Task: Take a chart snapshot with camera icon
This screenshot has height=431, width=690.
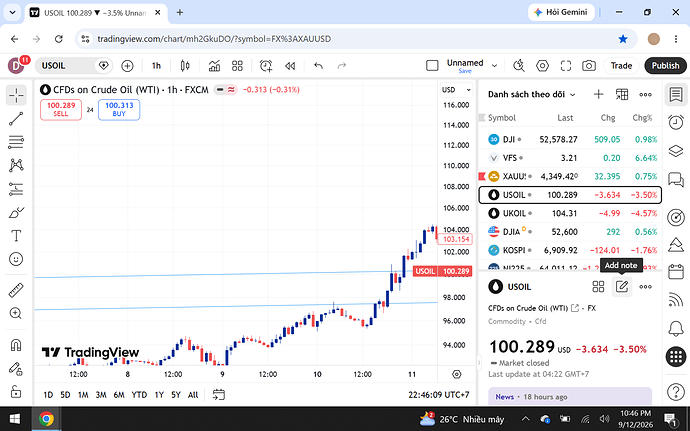Action: [589, 66]
